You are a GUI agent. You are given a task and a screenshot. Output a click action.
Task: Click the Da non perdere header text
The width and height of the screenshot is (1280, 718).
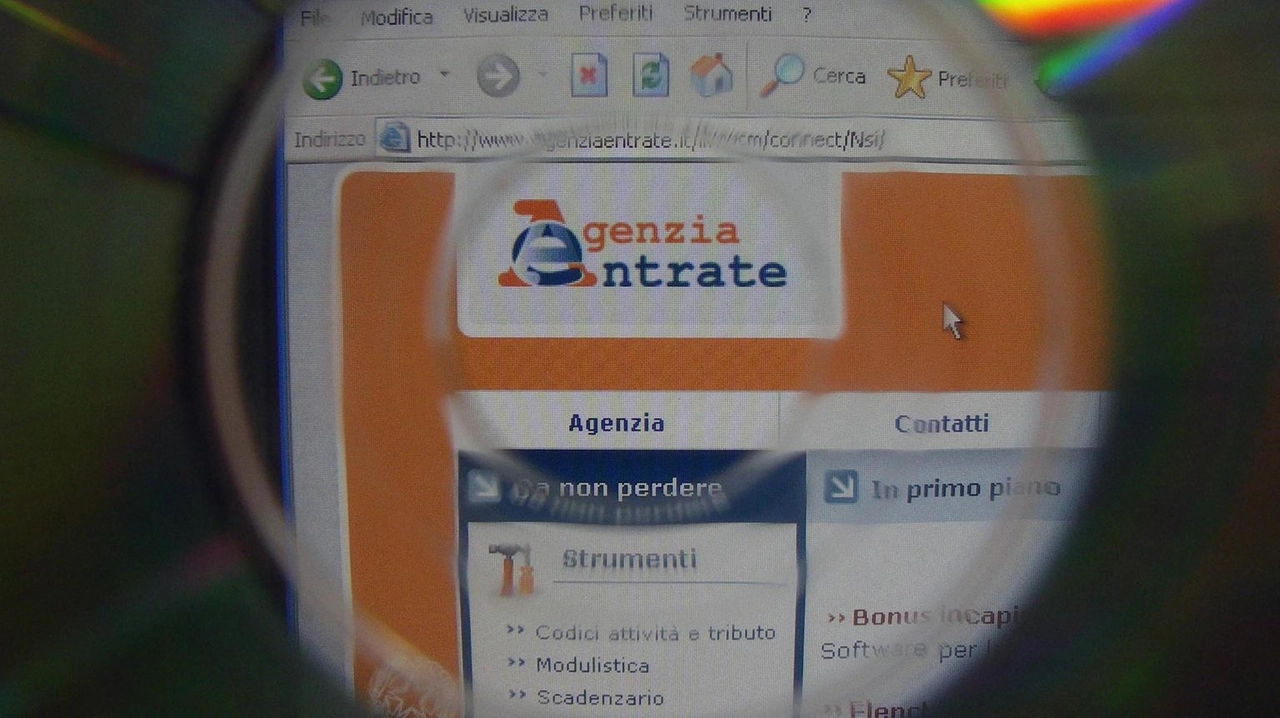(x=617, y=489)
